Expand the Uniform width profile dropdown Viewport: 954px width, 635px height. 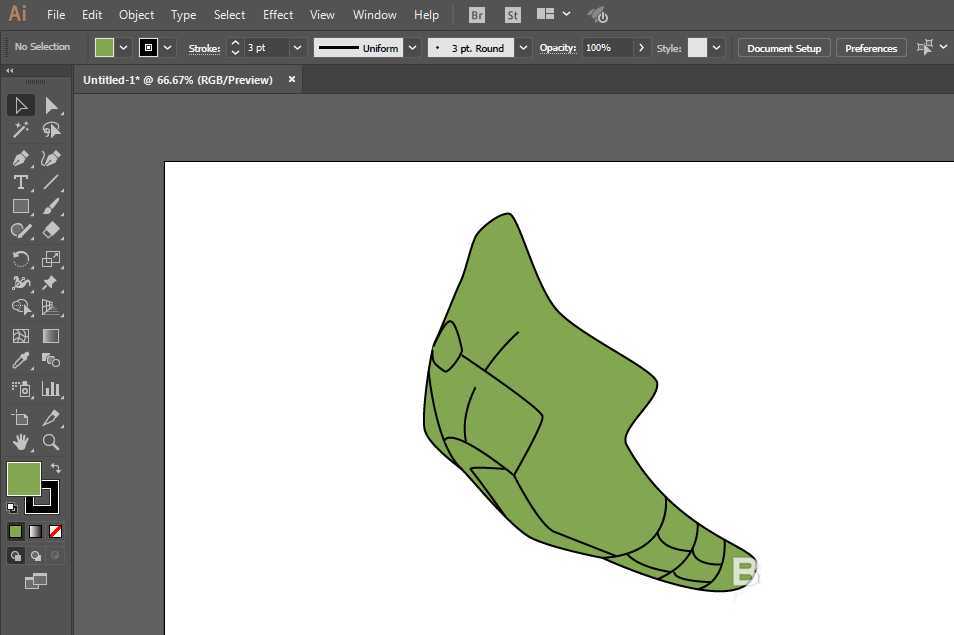[412, 48]
